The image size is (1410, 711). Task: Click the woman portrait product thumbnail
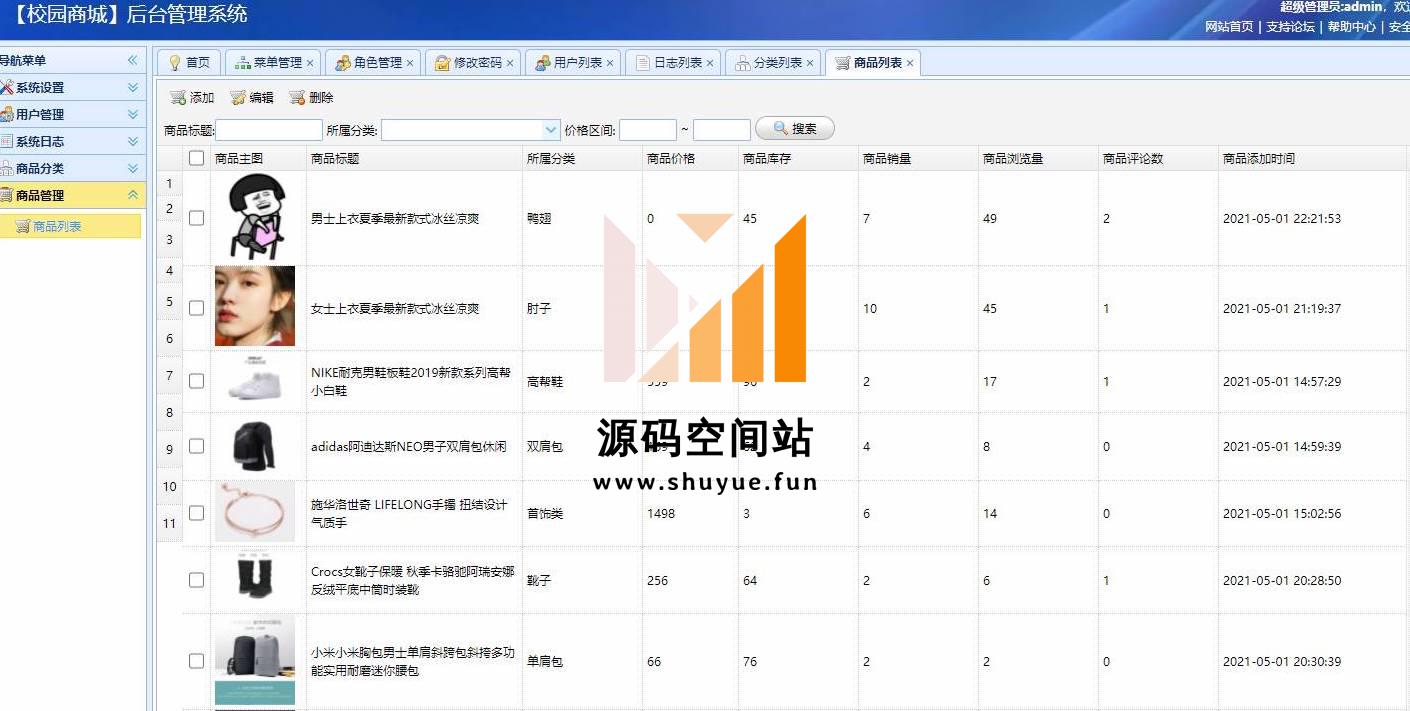[255, 306]
